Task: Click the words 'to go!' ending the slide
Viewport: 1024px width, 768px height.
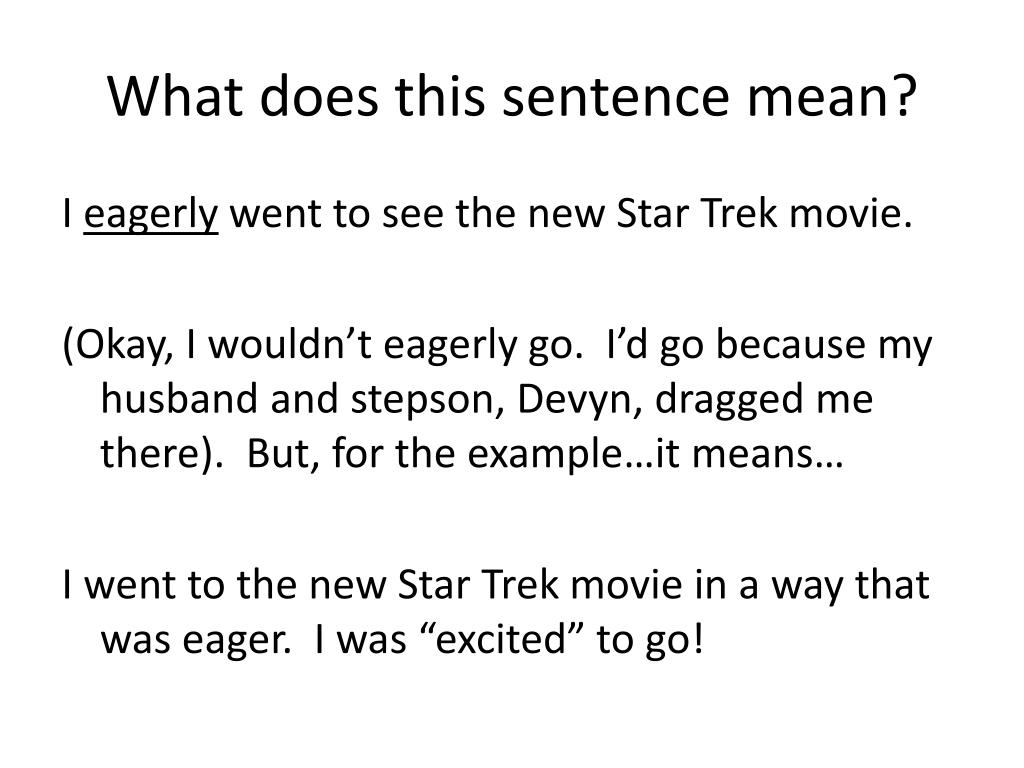Action: point(651,641)
